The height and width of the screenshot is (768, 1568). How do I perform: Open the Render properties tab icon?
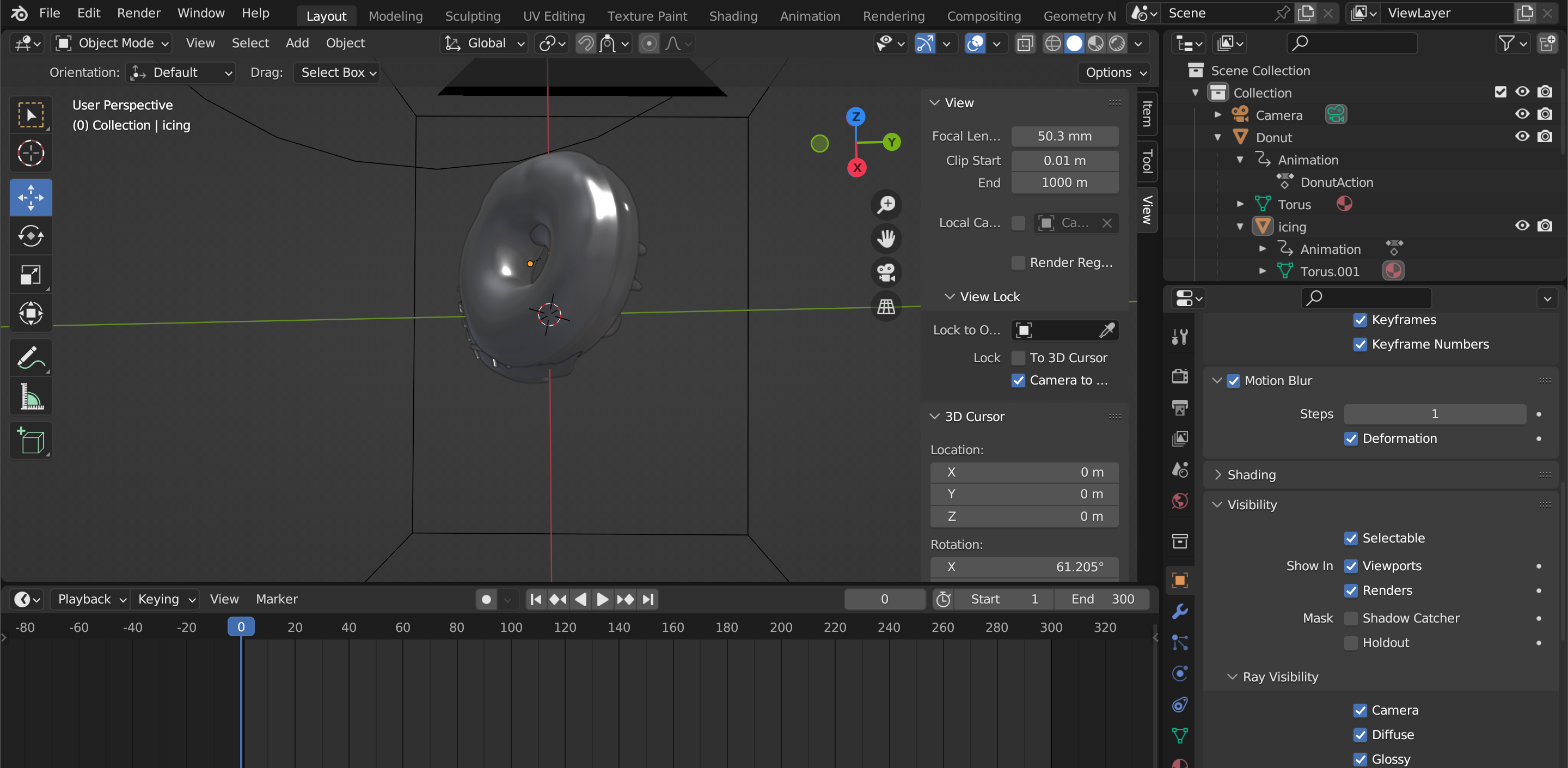tap(1180, 376)
